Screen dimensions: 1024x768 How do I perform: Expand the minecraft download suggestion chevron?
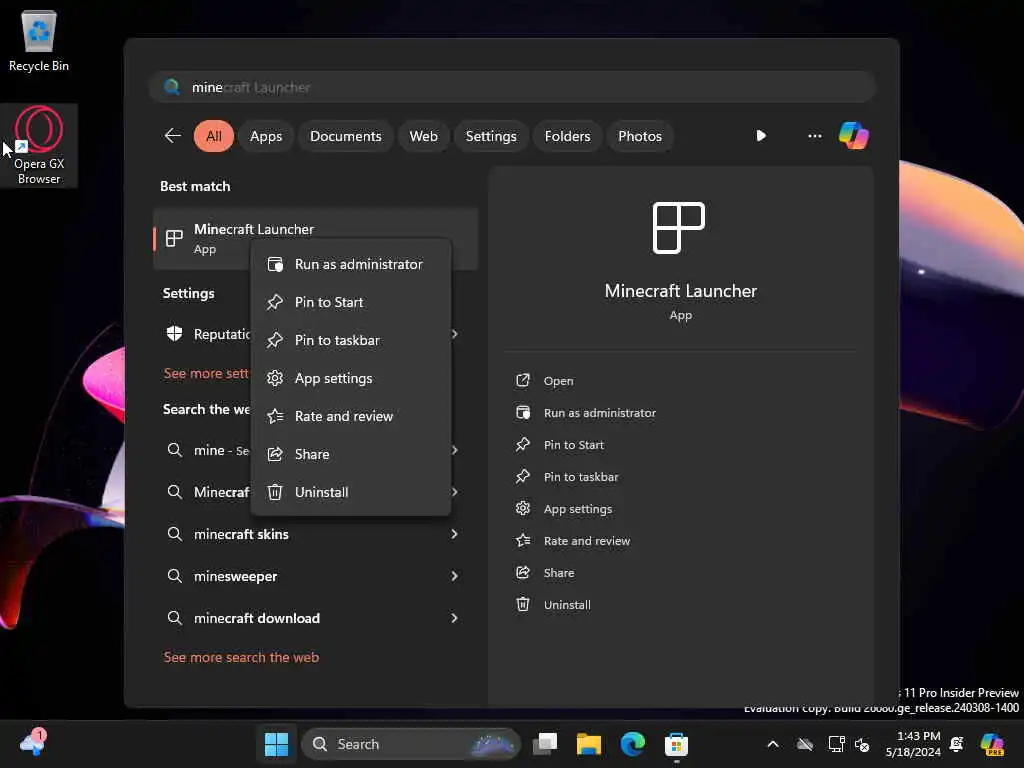(455, 618)
